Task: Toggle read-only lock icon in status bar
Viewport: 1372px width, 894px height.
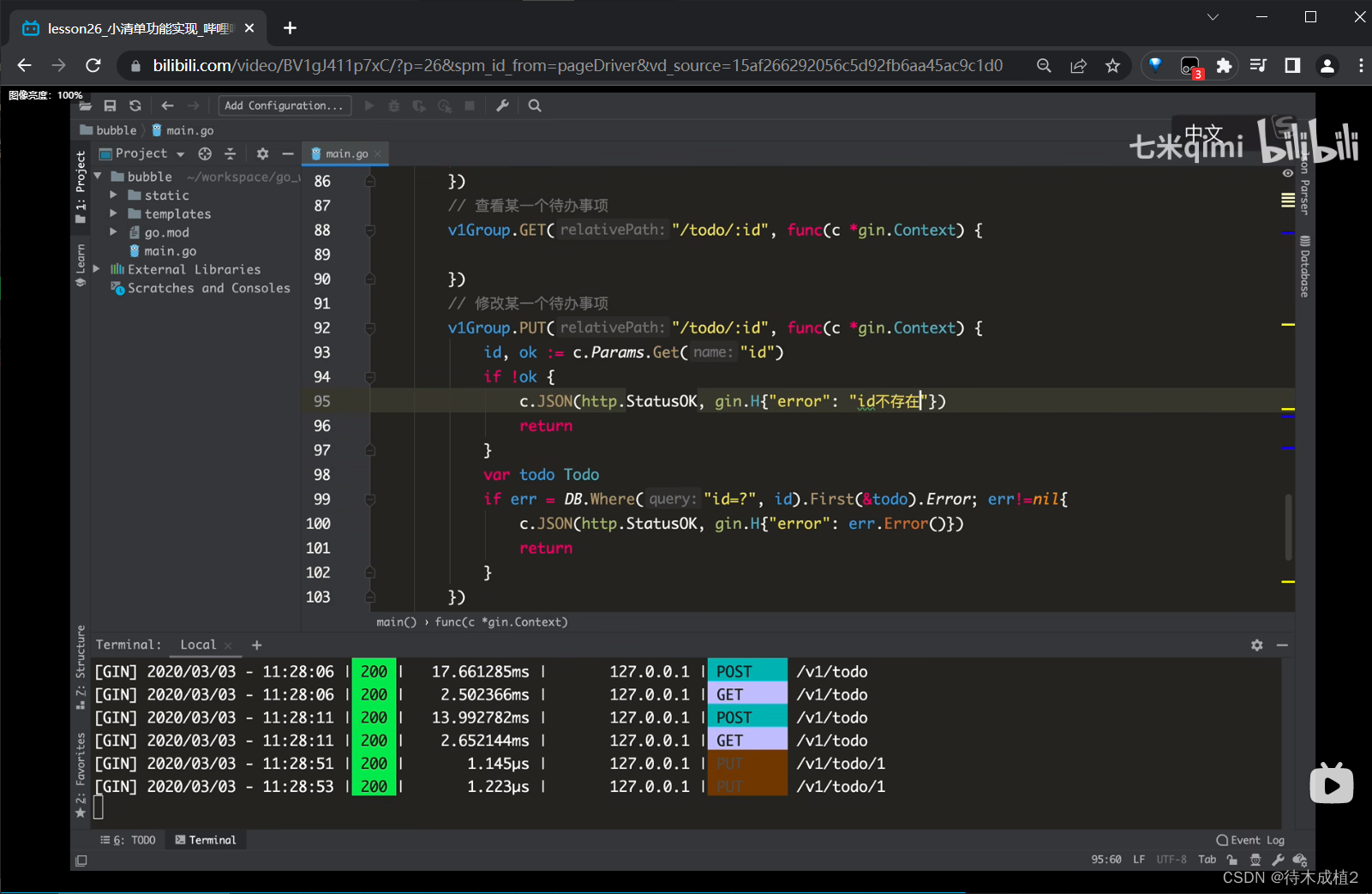Action: pos(1232,860)
